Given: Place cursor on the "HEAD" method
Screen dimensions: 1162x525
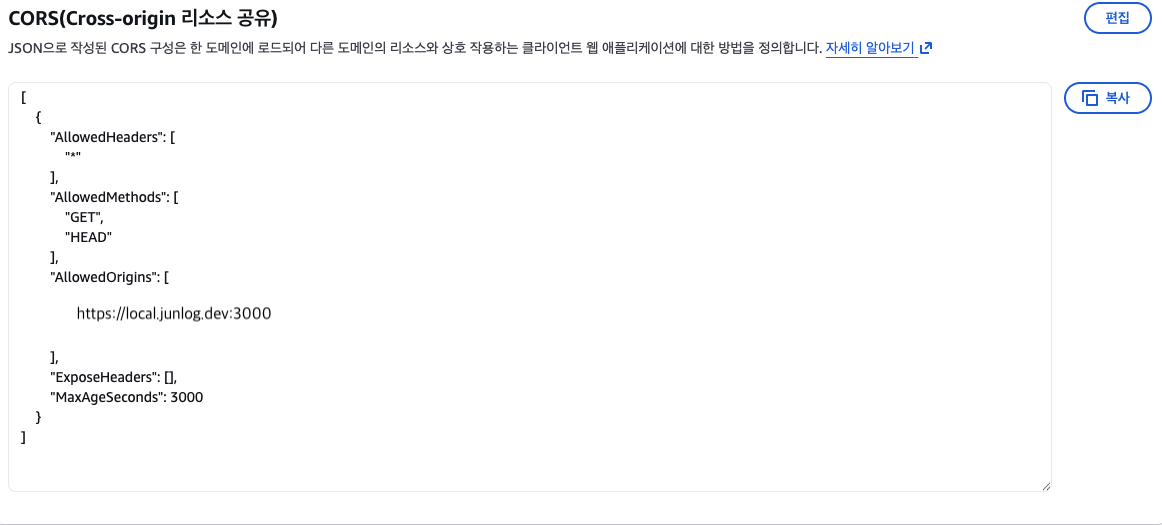Looking at the screenshot, I should click(88, 237).
